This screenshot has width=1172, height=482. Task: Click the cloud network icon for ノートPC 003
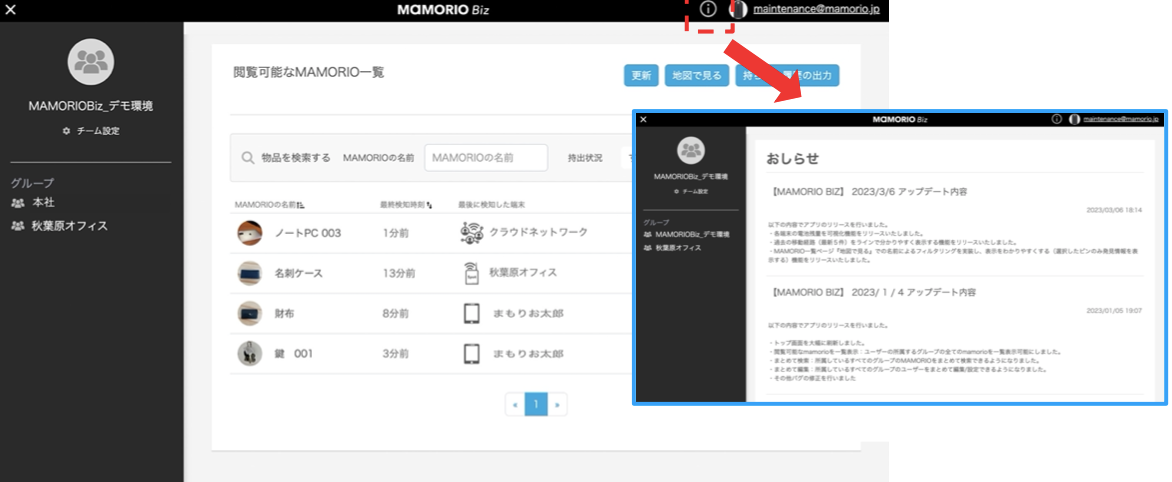click(471, 232)
